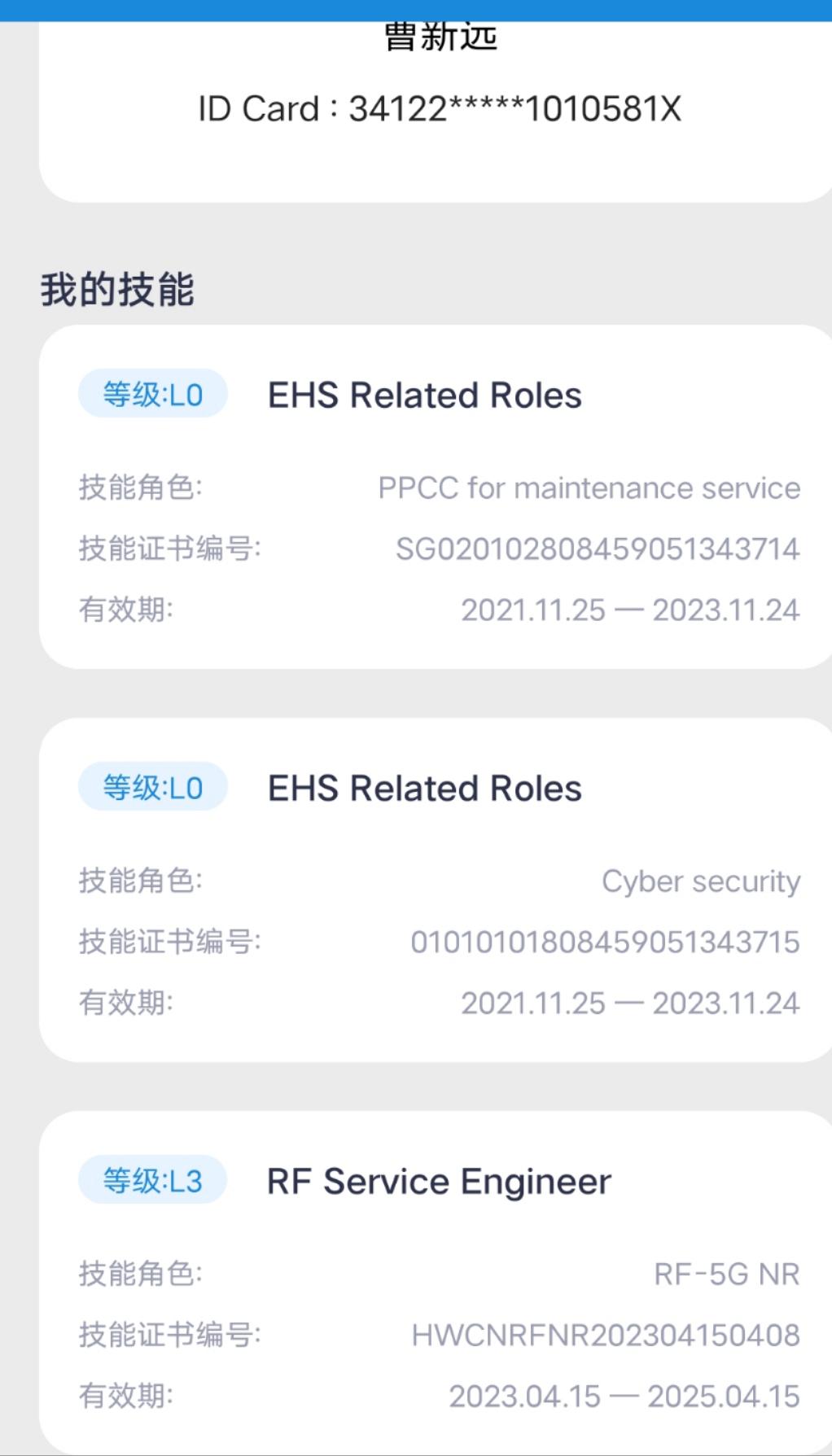
Task: Tap the 我的技能 section heading
Action: pos(117,290)
